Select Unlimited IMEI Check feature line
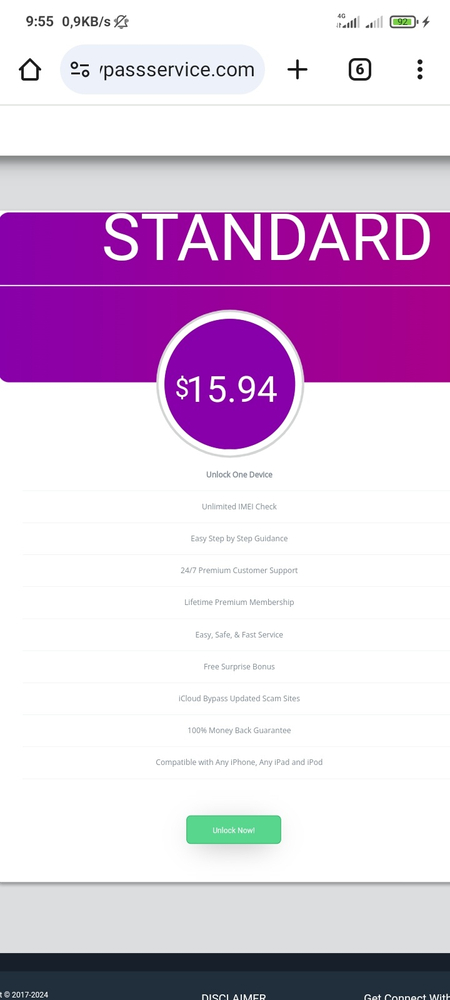Screen dimensions: 450x1000 239,506
